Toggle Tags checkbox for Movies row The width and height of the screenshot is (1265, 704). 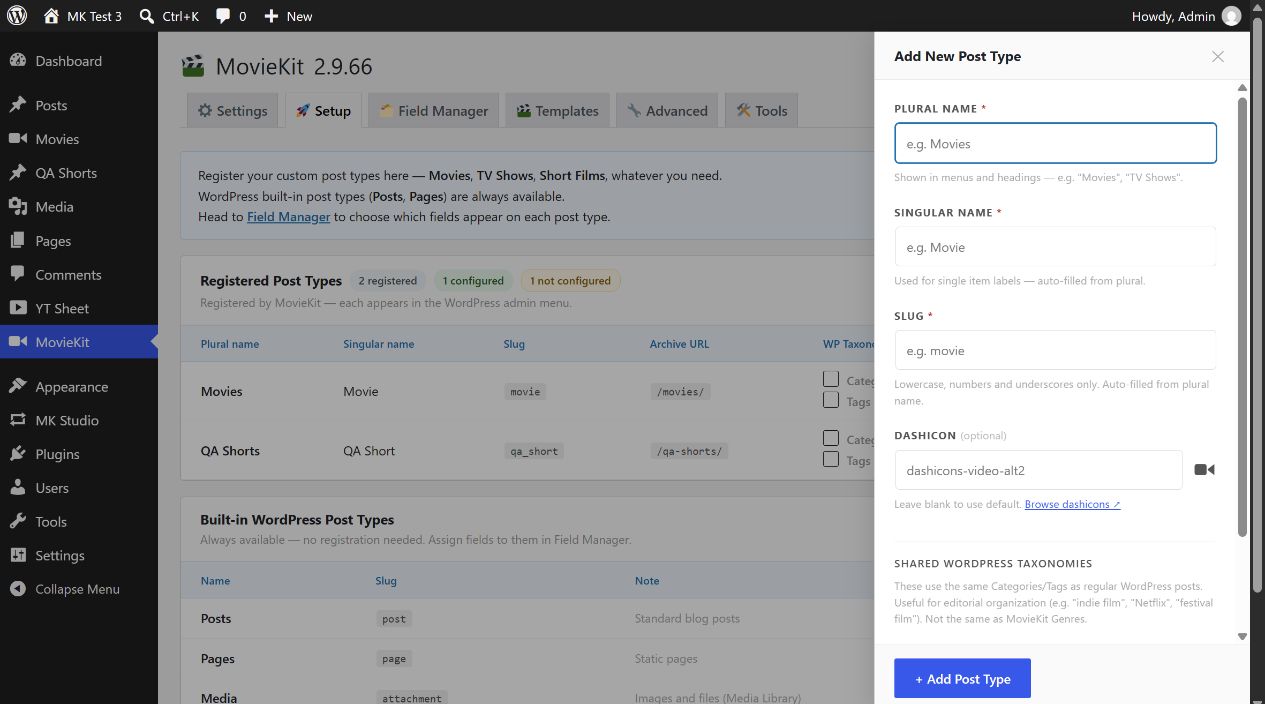click(x=831, y=400)
